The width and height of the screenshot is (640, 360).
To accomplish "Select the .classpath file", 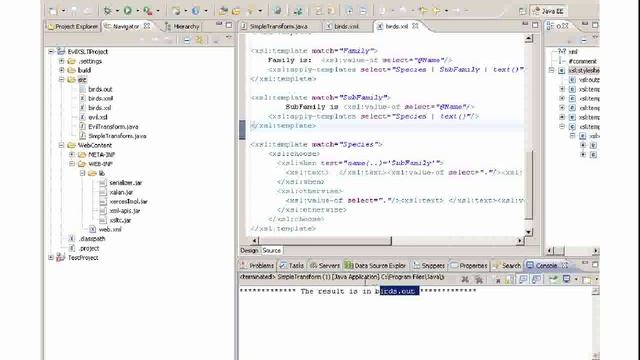I will (92, 239).
